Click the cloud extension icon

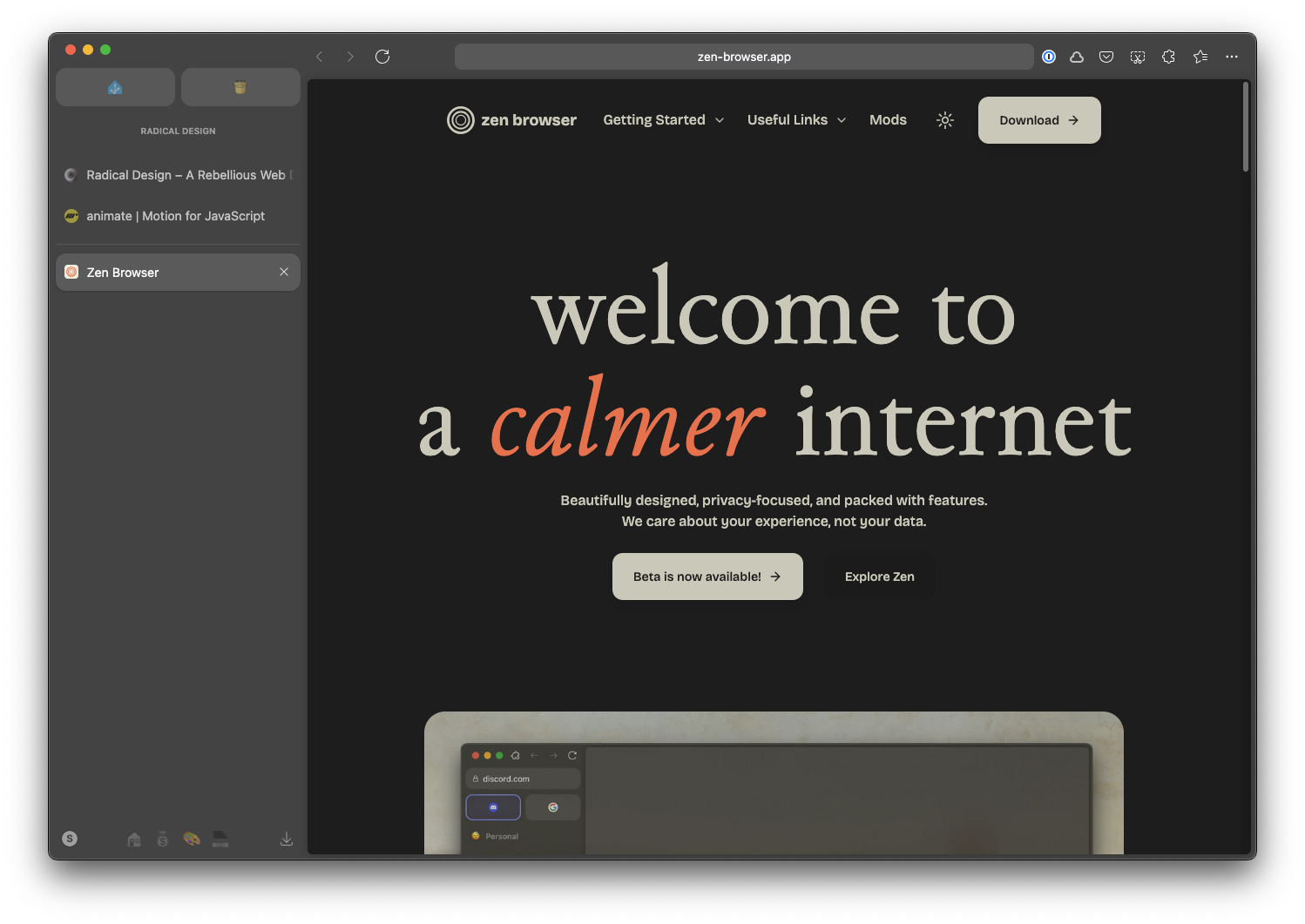tap(1077, 57)
